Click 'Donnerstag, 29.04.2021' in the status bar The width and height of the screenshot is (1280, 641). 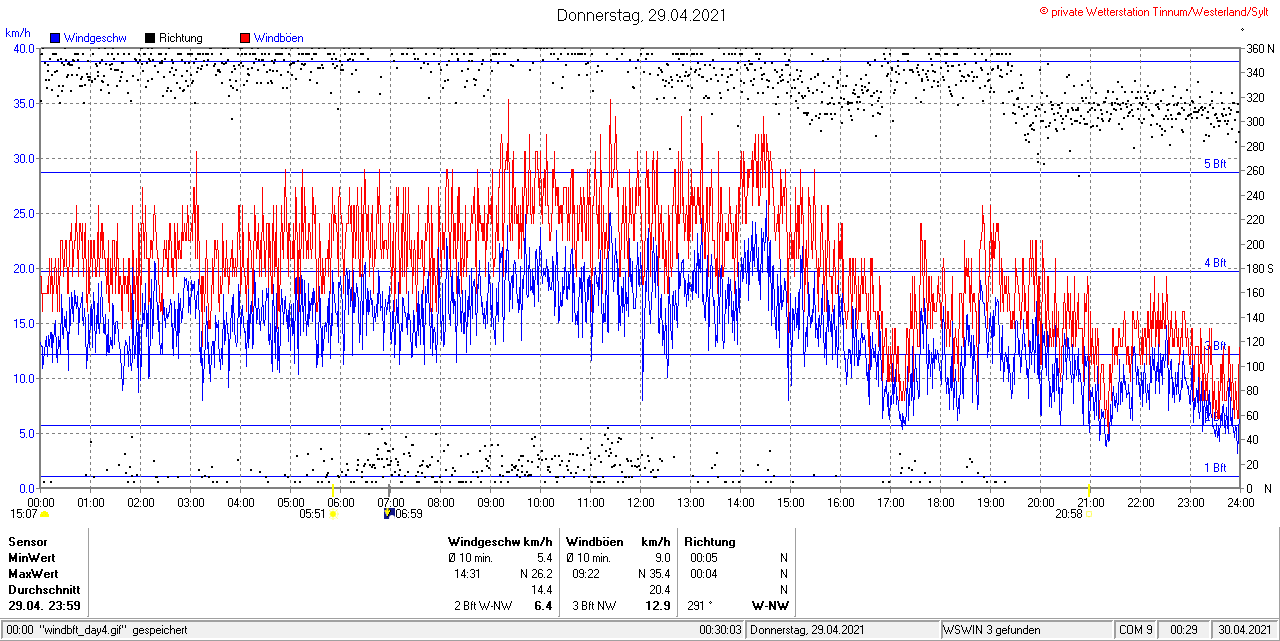808,630
